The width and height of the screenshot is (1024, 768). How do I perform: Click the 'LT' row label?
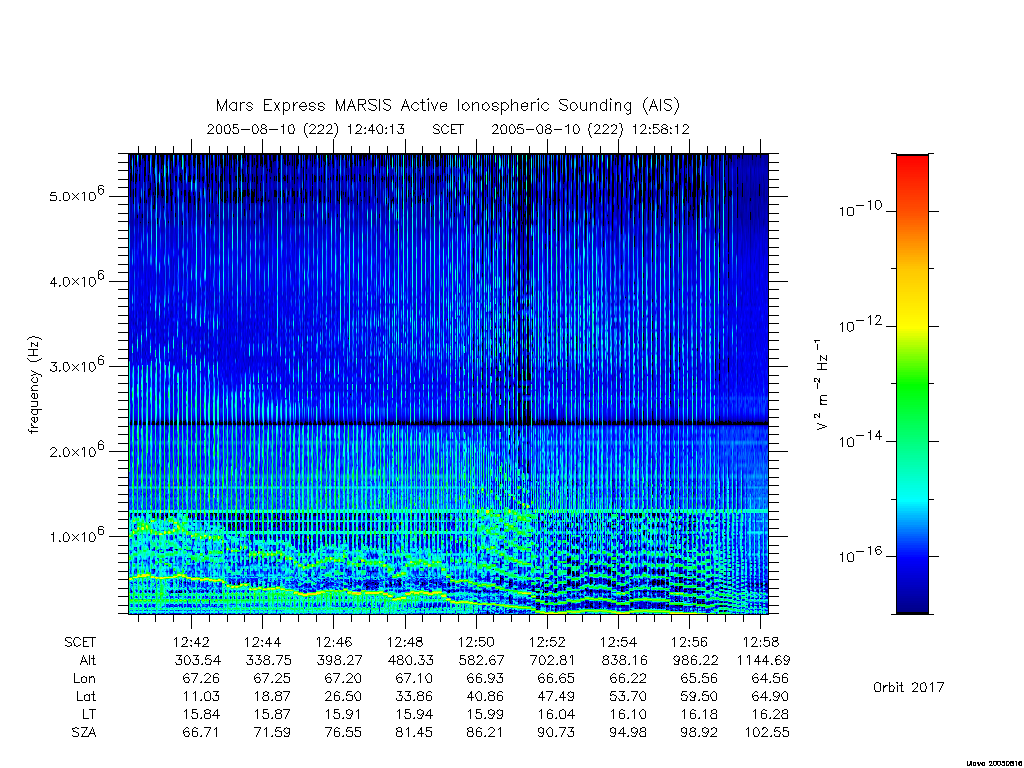point(88,714)
